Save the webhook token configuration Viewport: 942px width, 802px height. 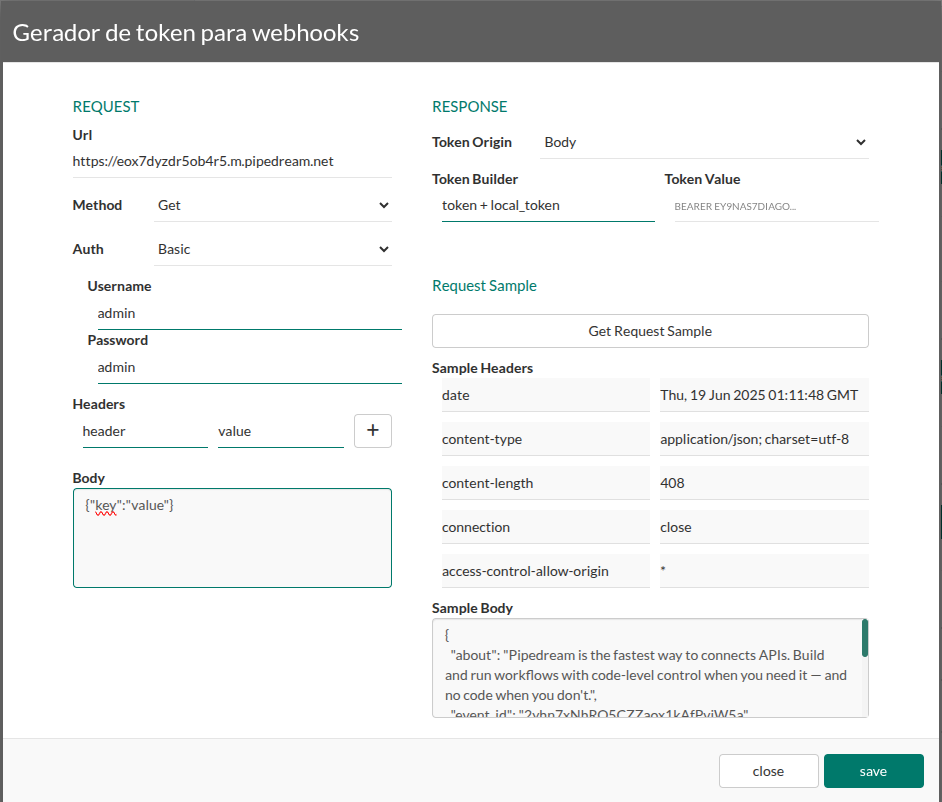click(874, 771)
